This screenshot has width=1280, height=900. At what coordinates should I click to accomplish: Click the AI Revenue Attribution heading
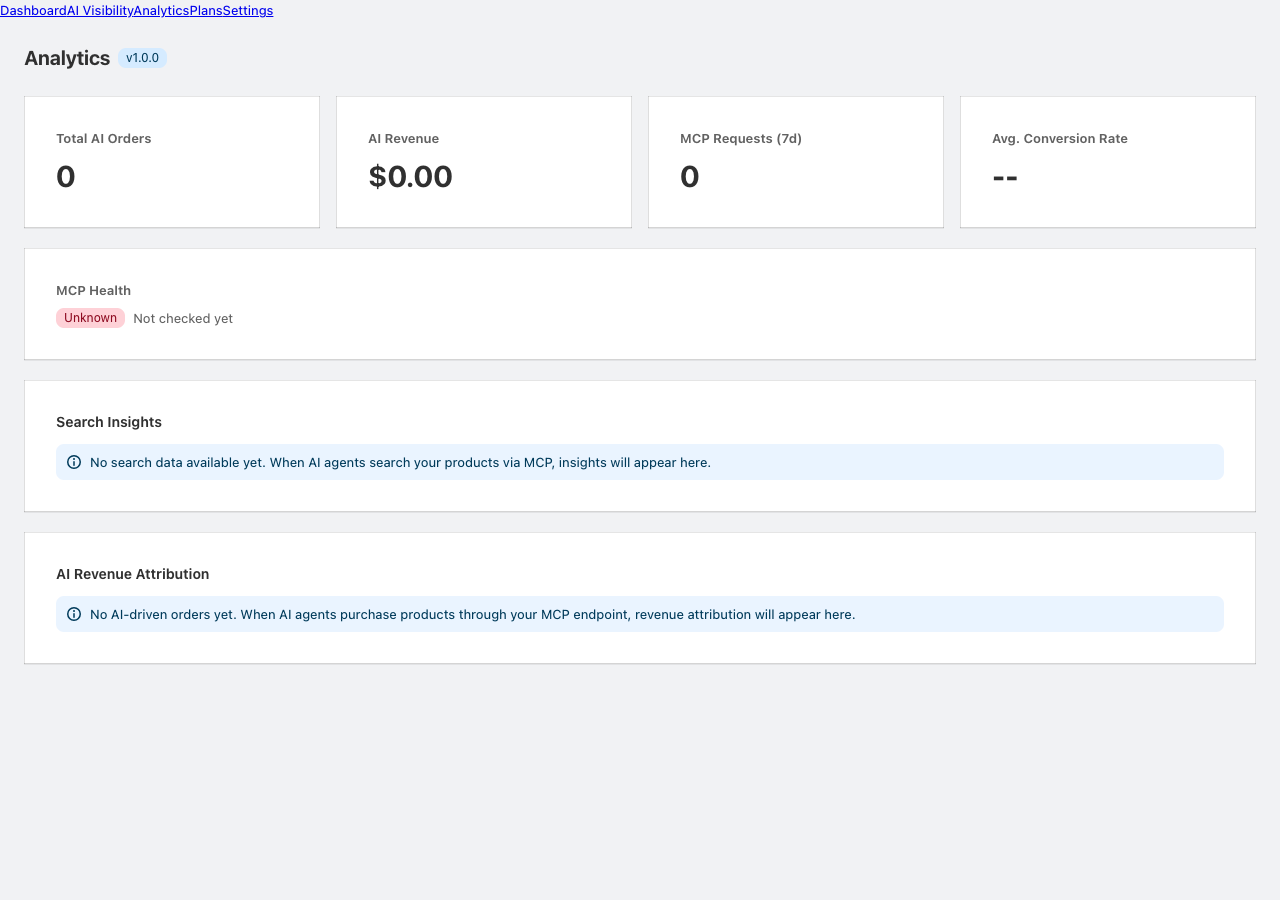133,574
